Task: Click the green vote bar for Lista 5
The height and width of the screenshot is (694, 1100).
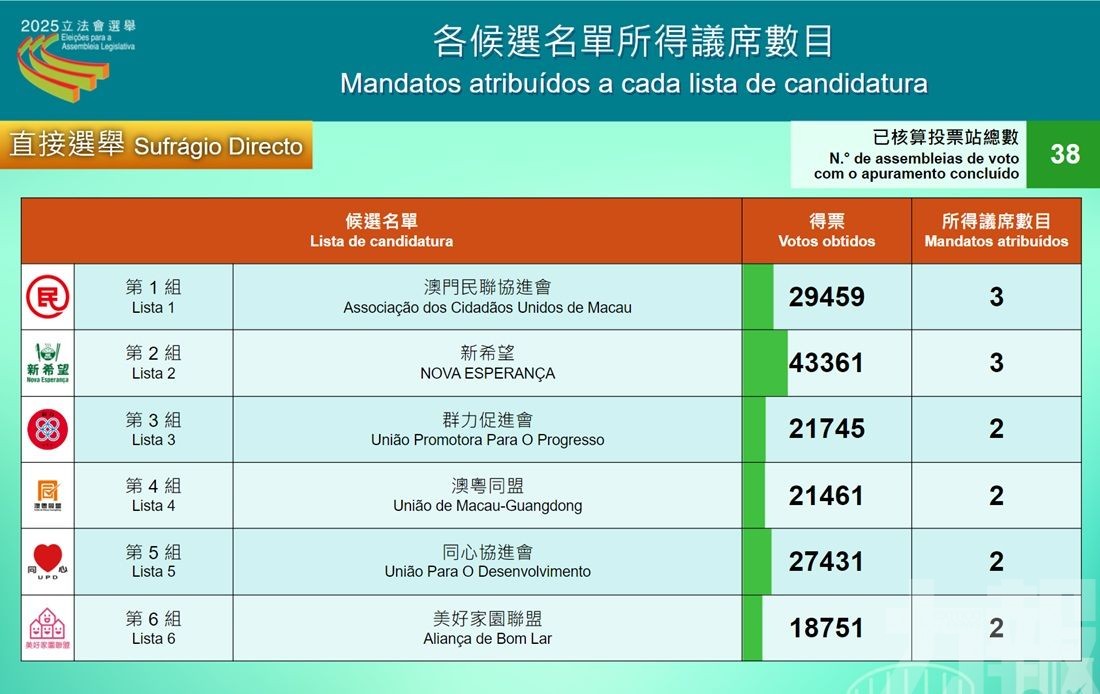Action: coord(757,561)
